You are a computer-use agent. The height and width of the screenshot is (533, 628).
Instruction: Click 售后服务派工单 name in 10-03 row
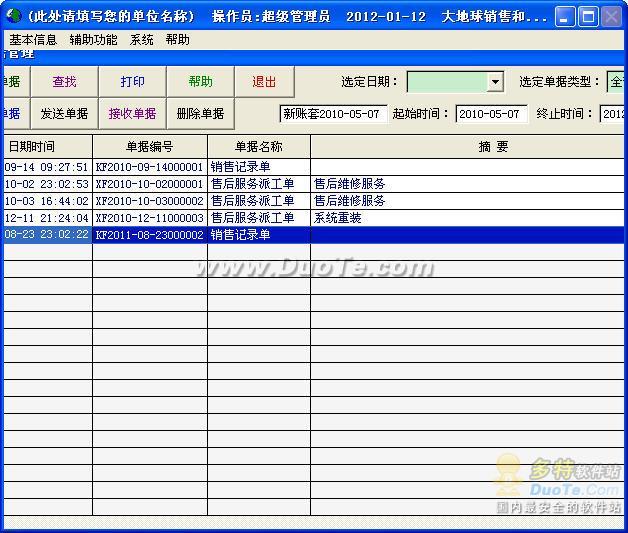pyautogui.click(x=259, y=201)
